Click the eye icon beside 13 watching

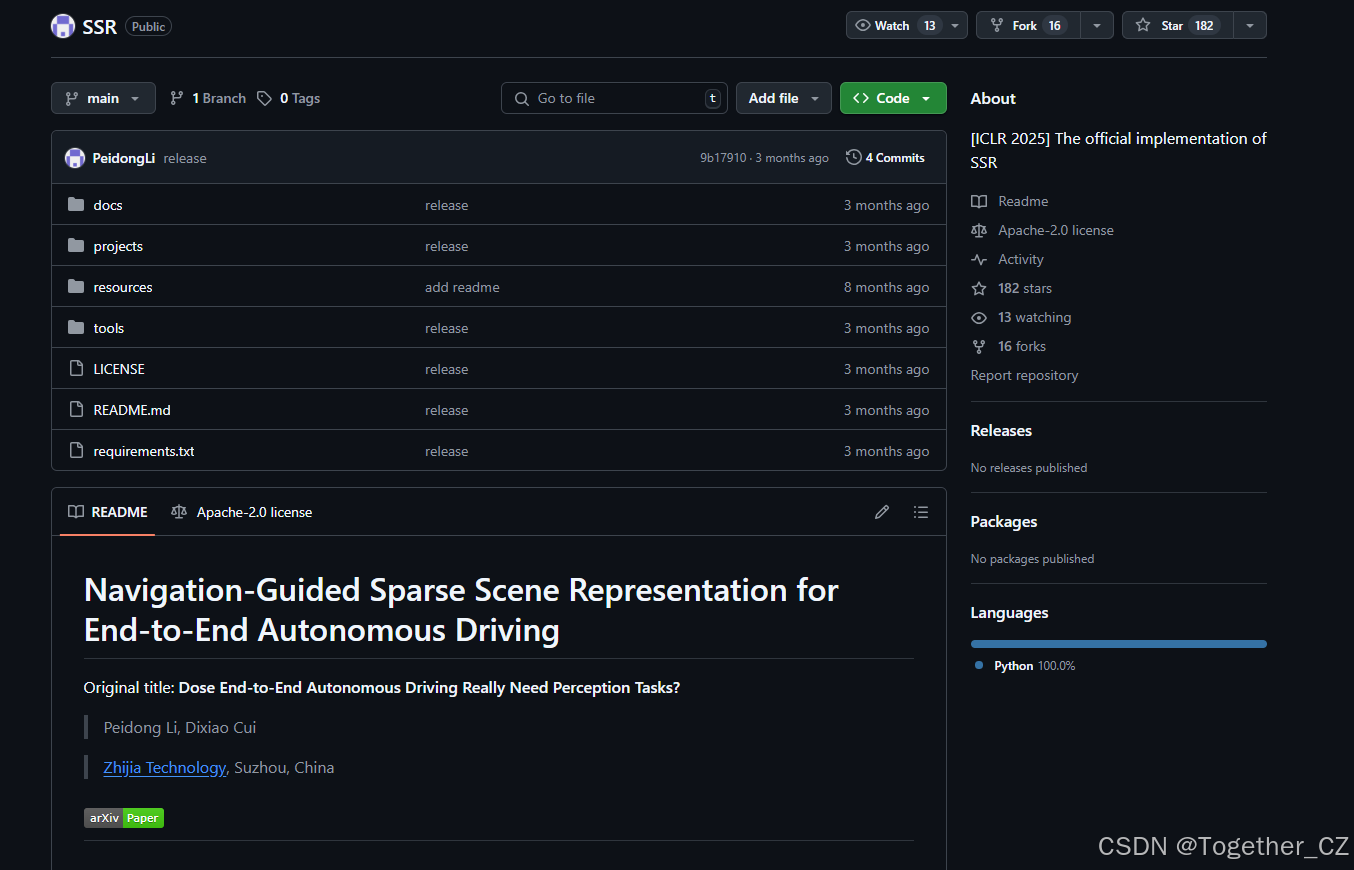click(979, 317)
